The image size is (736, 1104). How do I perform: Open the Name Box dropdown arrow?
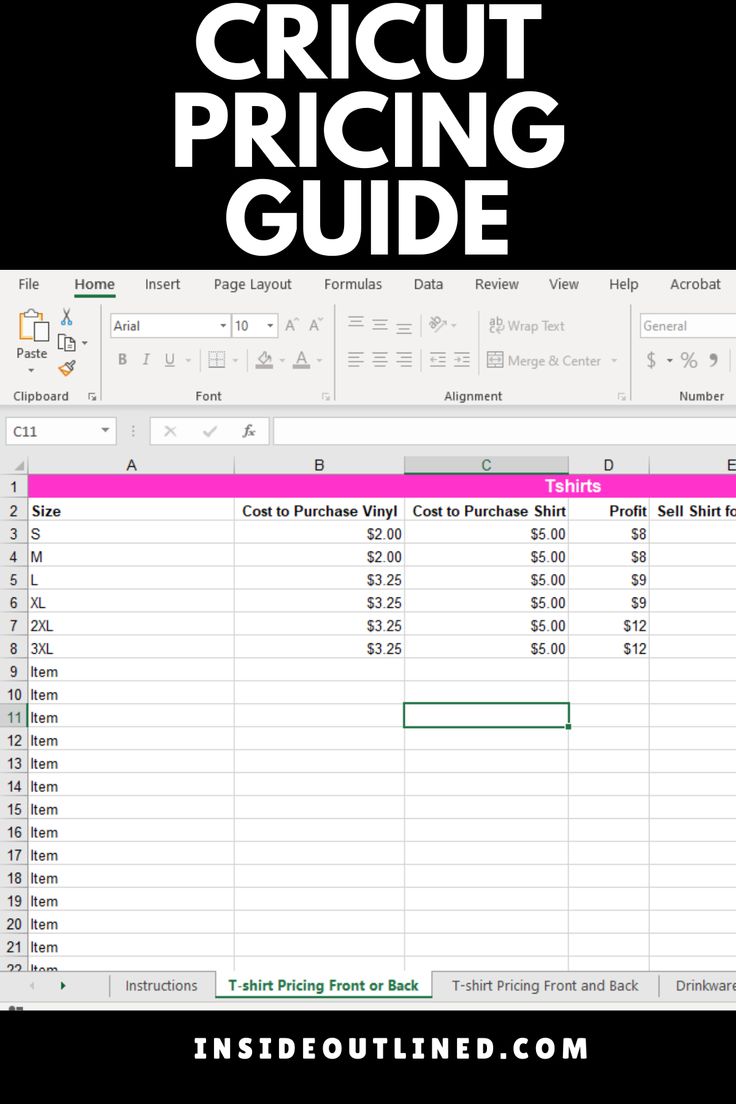[105, 430]
